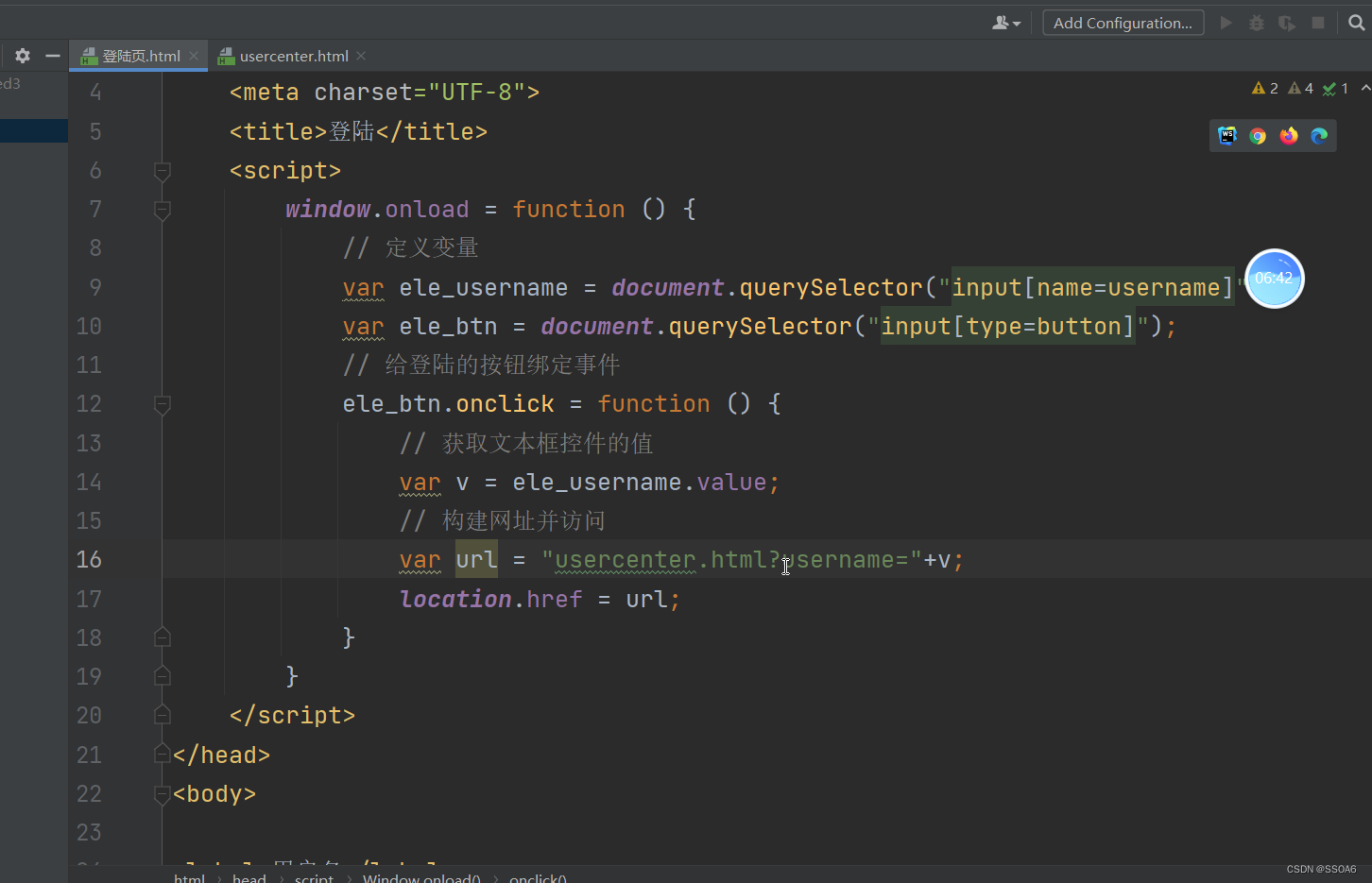Click the comment '// 给登陆的按钮绑定事件'

point(482,365)
